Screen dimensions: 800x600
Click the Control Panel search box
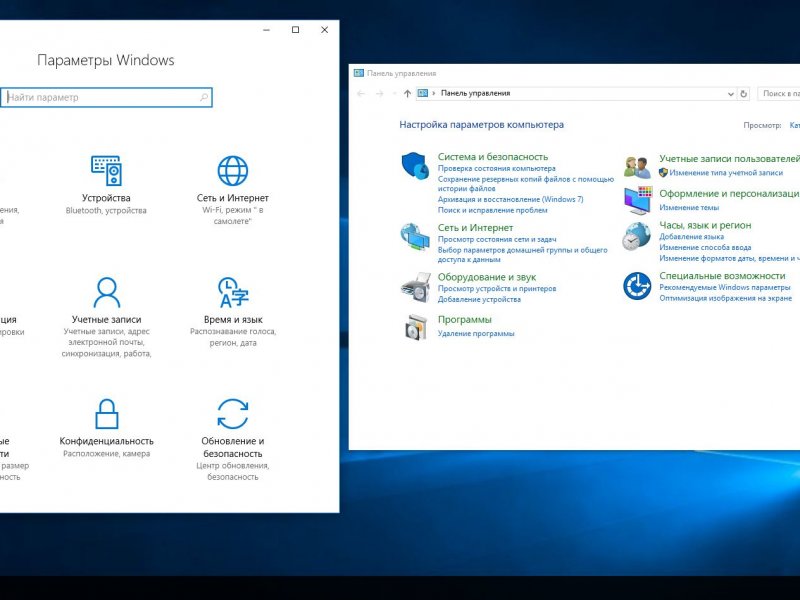pos(779,93)
